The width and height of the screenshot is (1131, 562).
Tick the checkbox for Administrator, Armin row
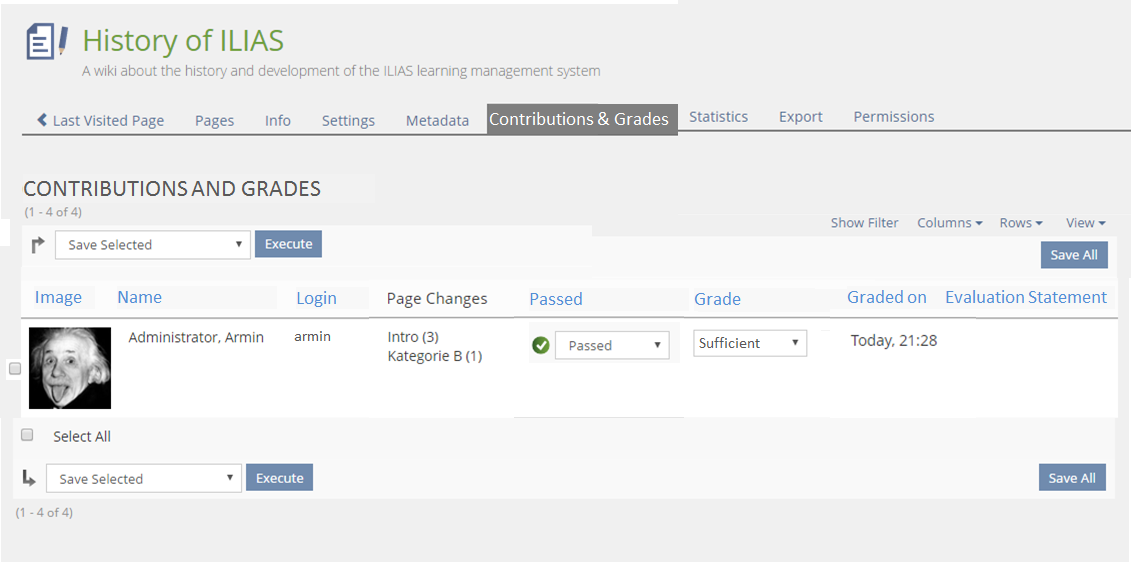pos(15,369)
